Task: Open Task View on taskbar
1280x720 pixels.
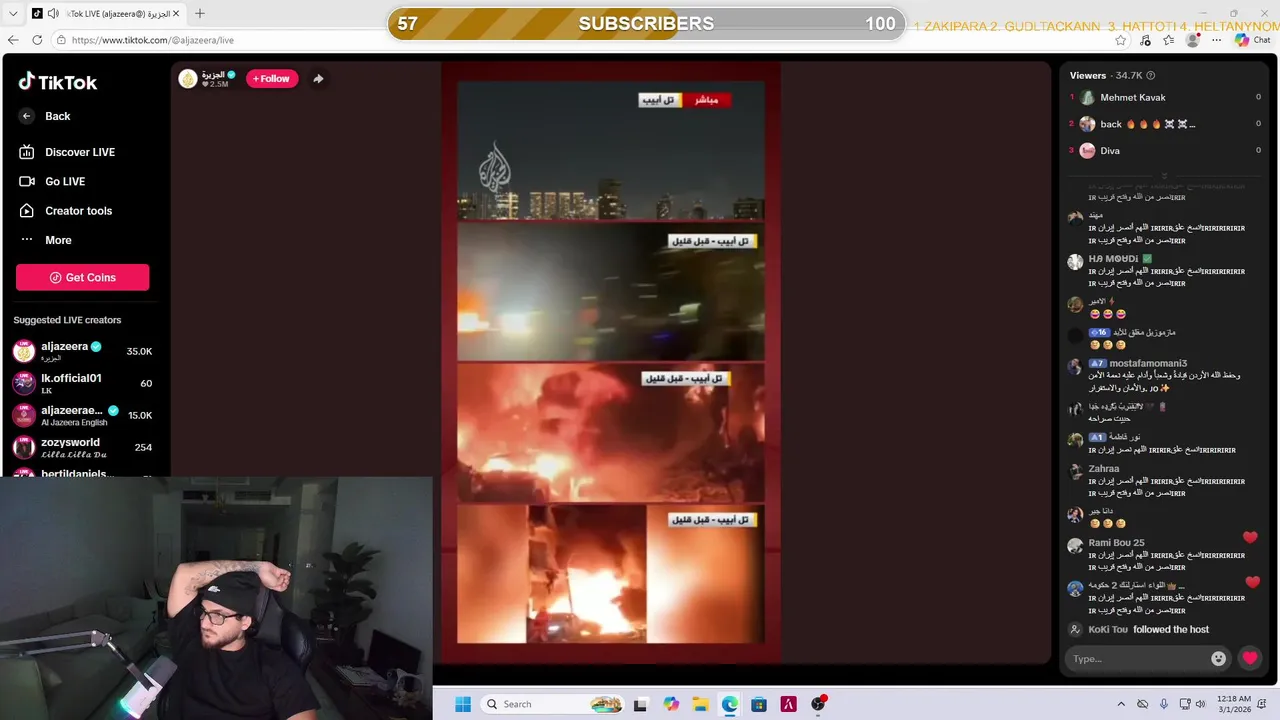Action: point(641,704)
